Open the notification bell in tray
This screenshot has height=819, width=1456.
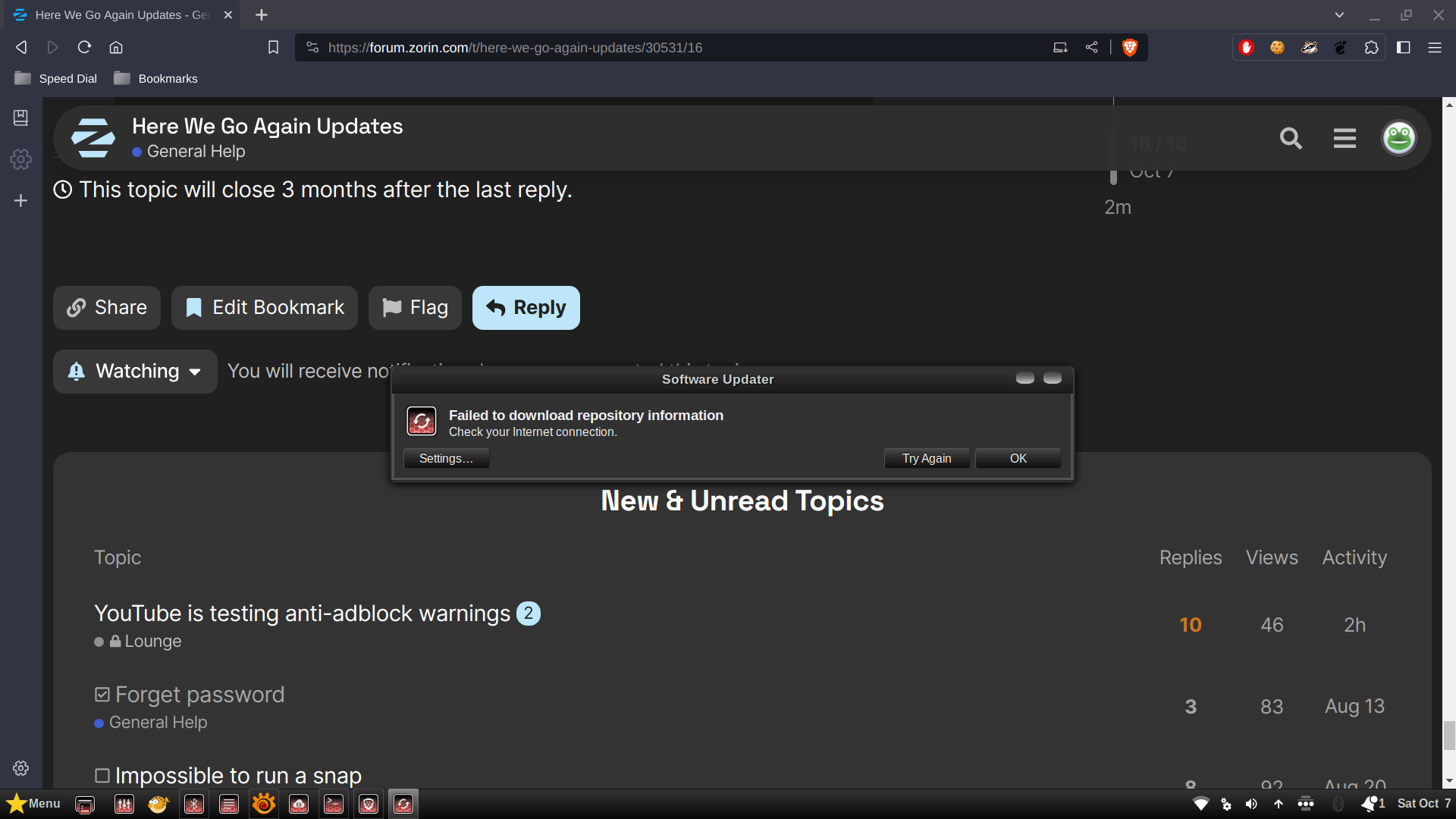click(1373, 804)
